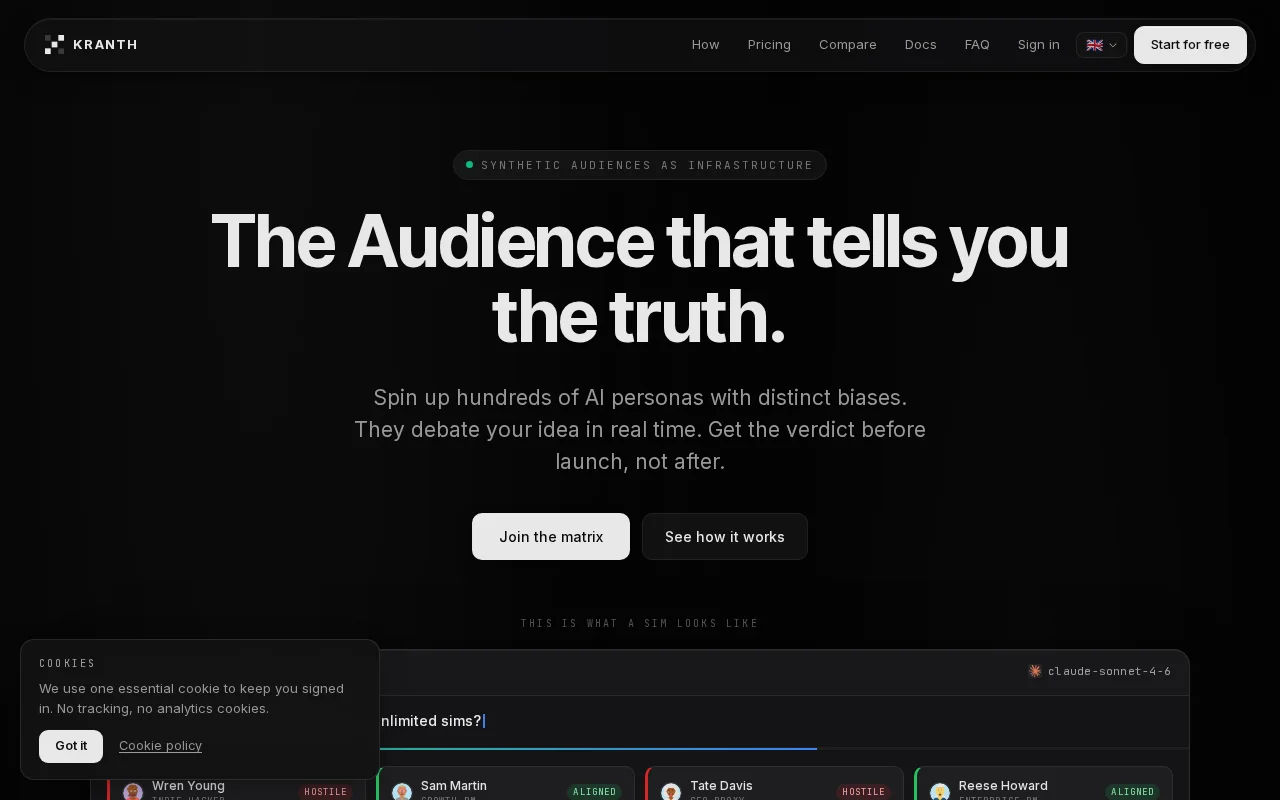Click Wren Young's avatar
Screen dimensions: 1280x800
tap(133, 792)
